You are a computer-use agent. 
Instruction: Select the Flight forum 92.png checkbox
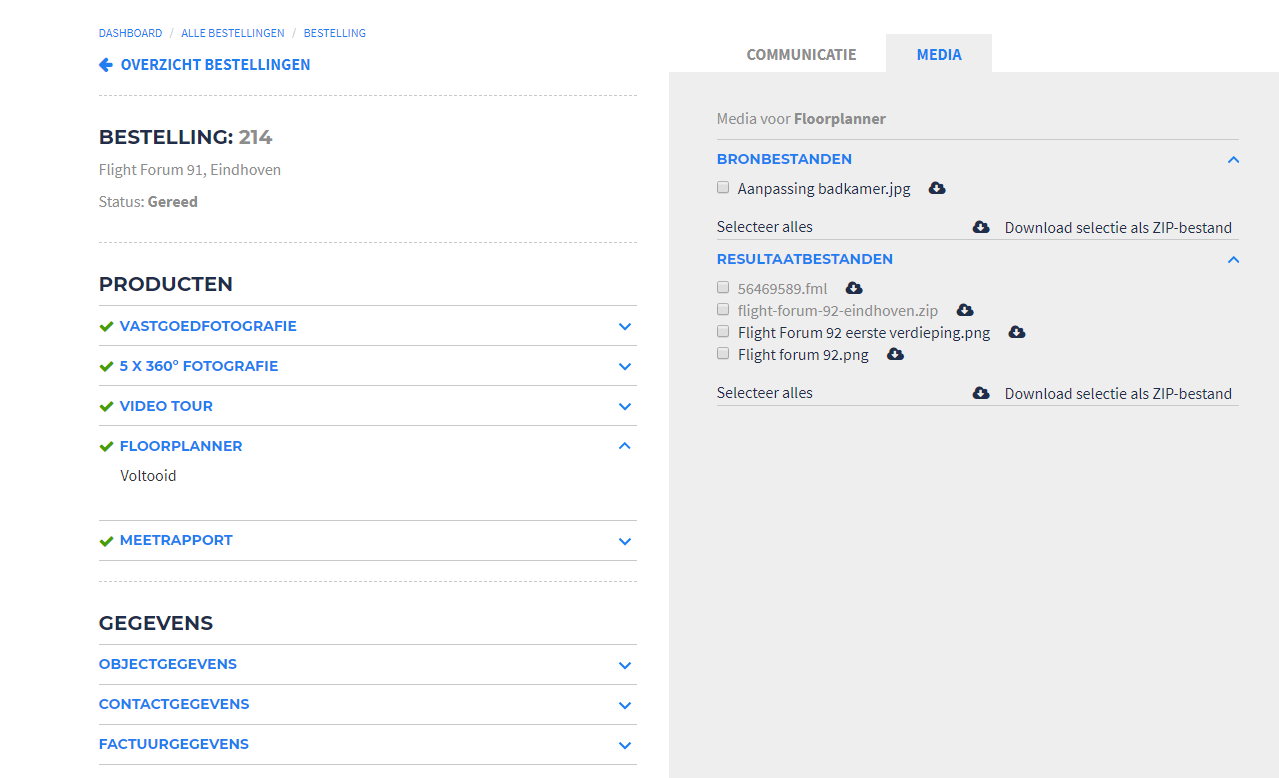(723, 353)
